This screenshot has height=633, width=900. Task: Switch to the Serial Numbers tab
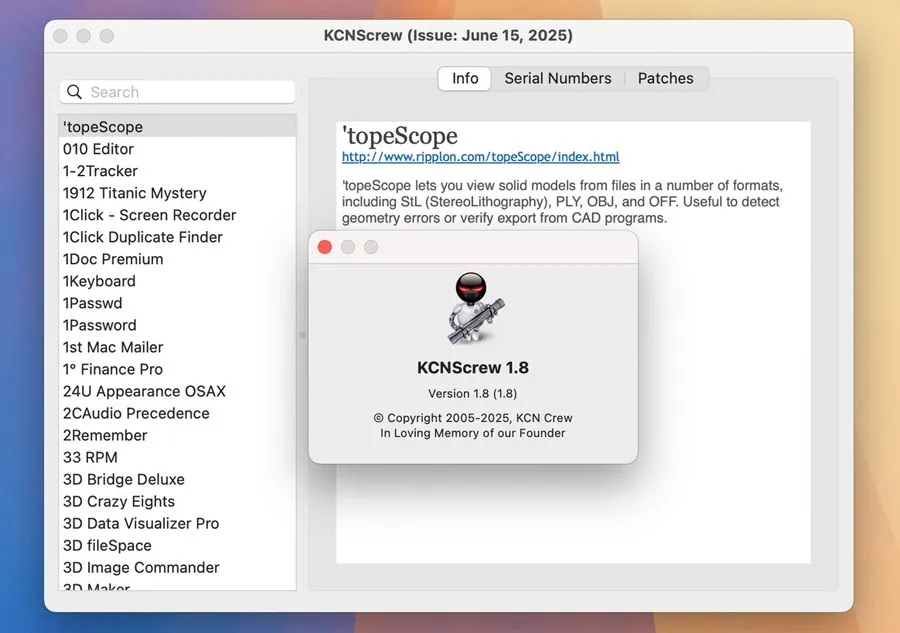(x=557, y=78)
